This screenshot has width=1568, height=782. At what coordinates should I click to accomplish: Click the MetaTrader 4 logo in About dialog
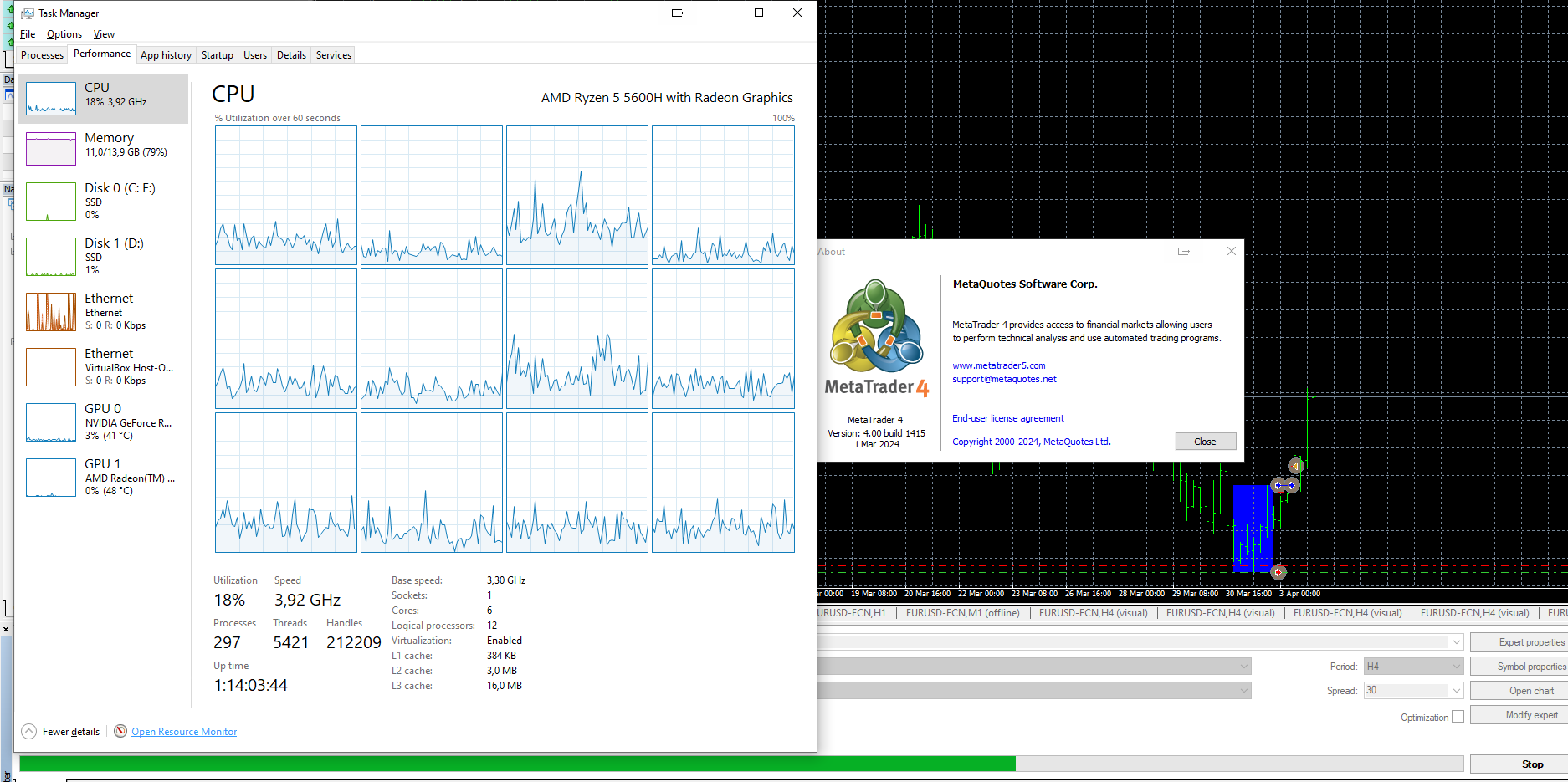point(877,338)
